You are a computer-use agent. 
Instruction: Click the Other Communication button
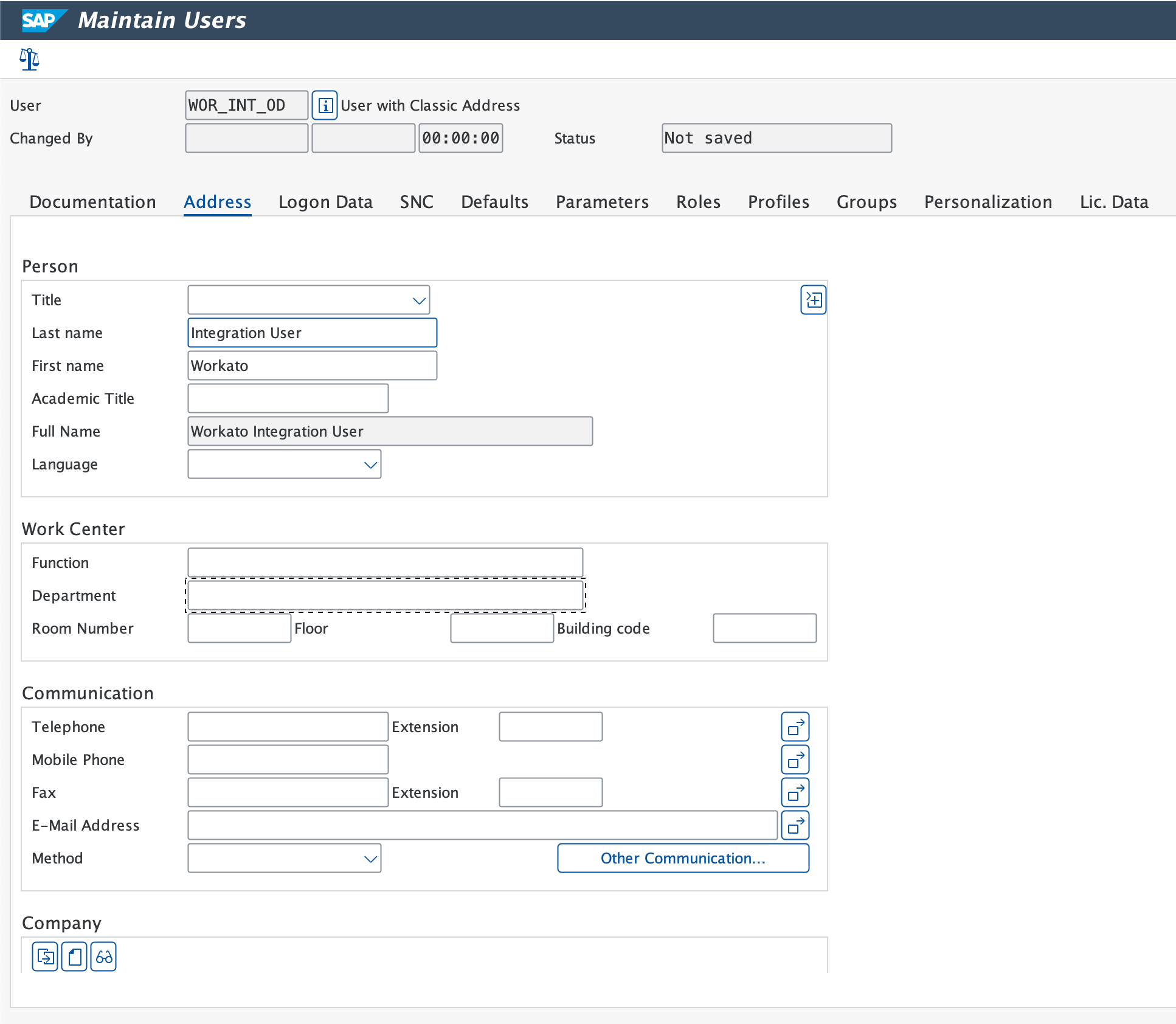point(684,857)
